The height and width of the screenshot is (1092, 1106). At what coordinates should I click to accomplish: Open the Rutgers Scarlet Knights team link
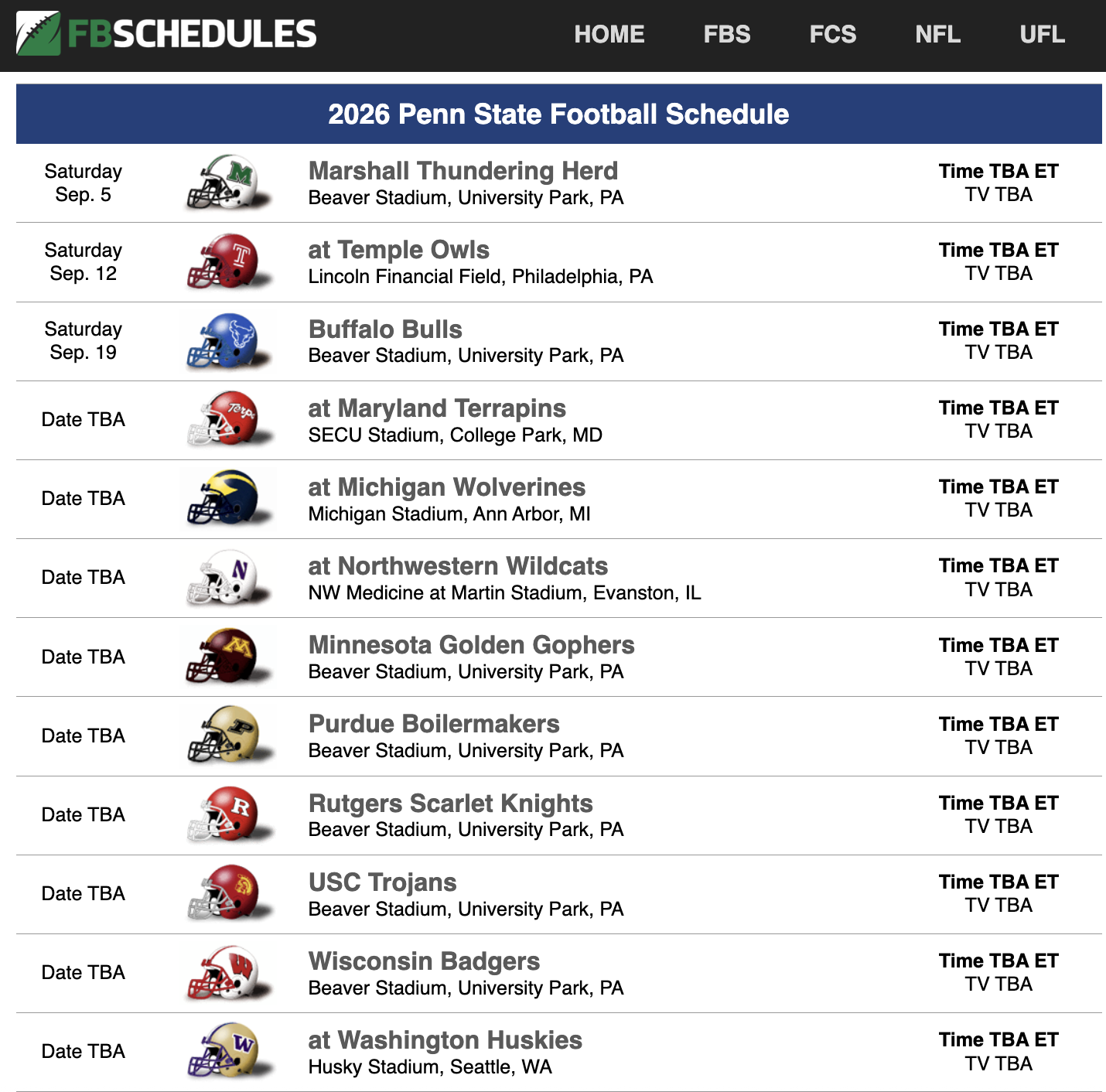point(450,804)
